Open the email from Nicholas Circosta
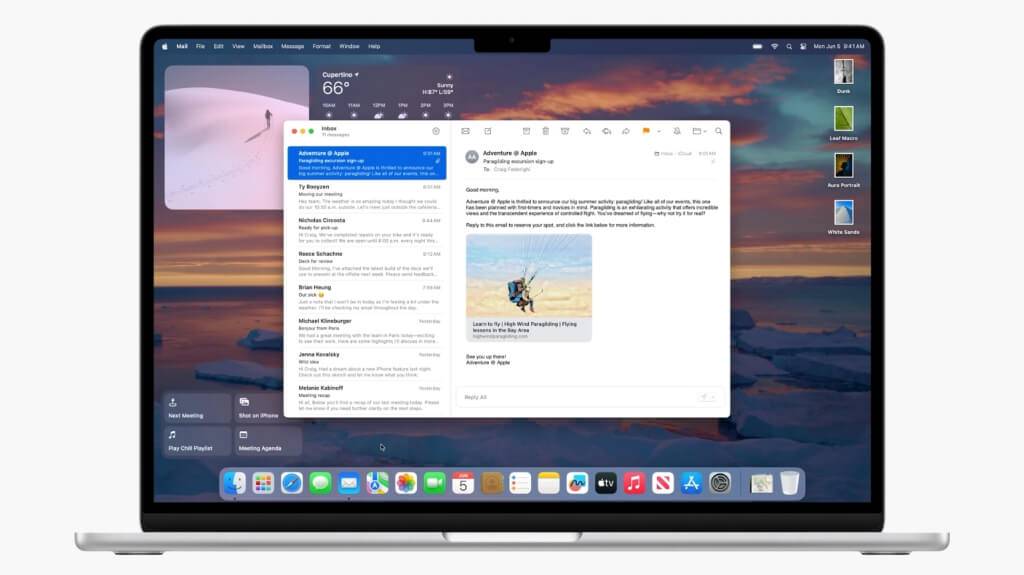1024x575 pixels. tap(367, 230)
